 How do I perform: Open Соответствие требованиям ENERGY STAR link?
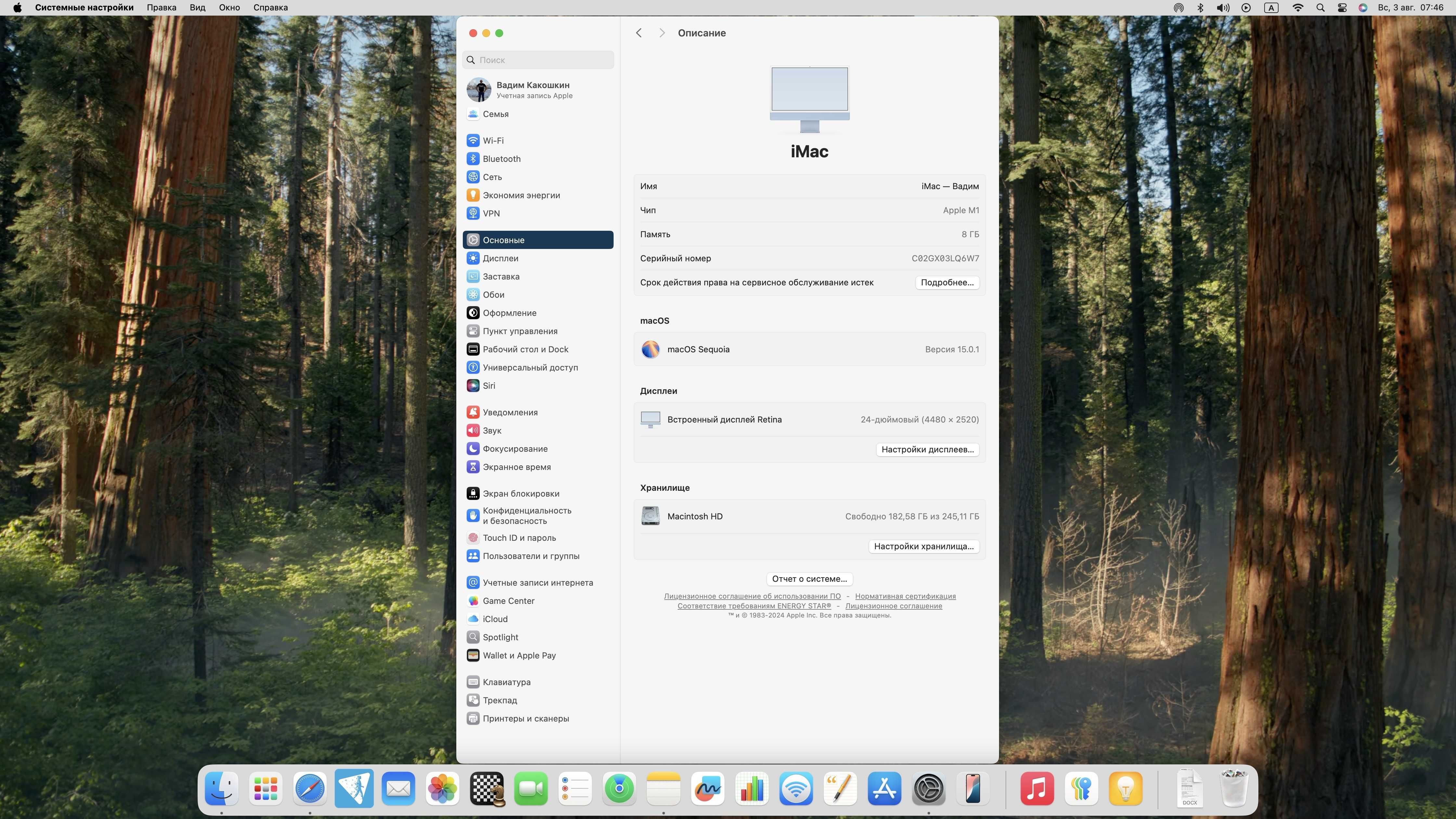click(754, 606)
